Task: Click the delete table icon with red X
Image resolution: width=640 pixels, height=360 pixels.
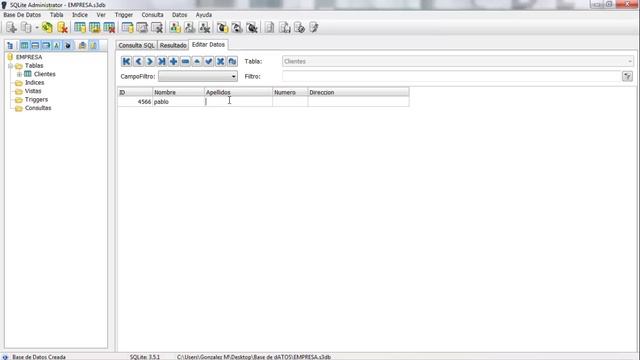Action: [x=109, y=27]
